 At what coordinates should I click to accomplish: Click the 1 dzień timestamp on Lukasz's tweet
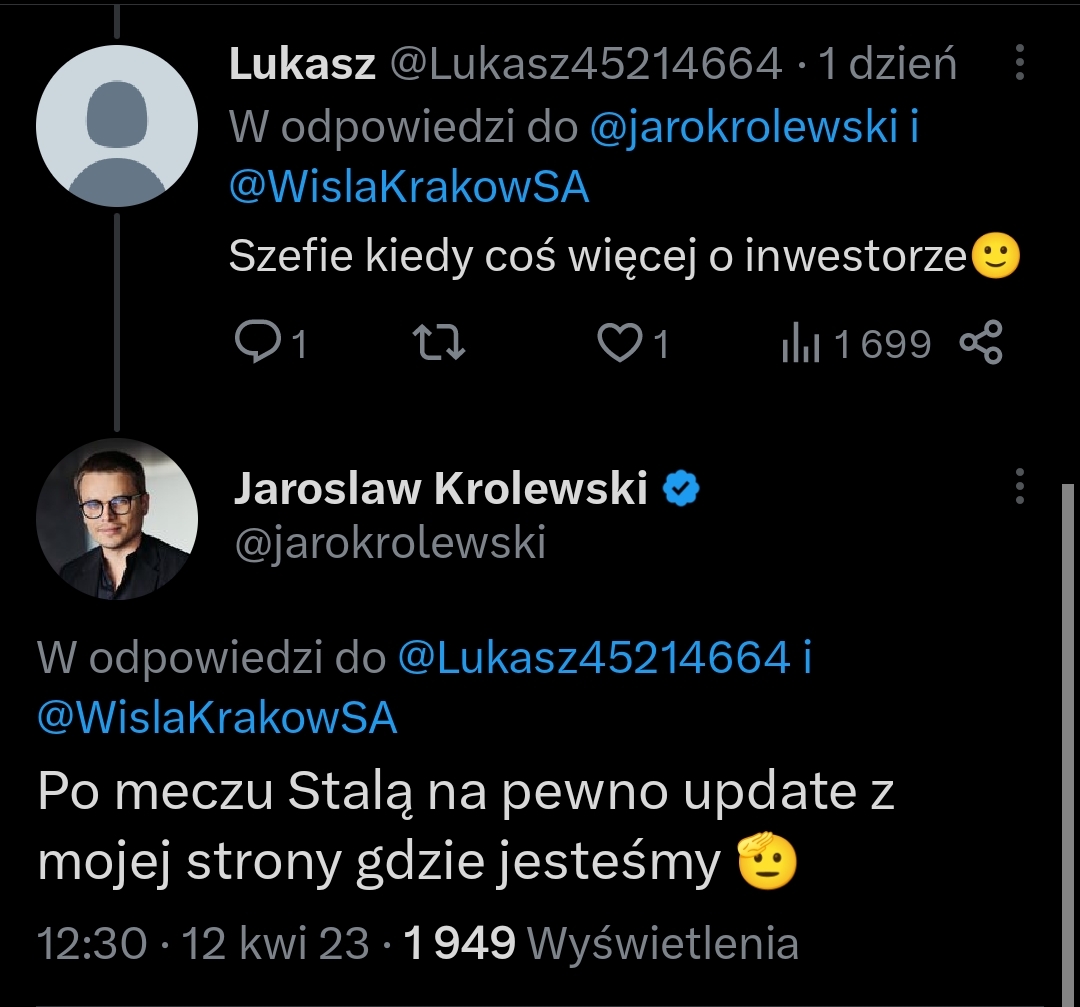point(887,65)
